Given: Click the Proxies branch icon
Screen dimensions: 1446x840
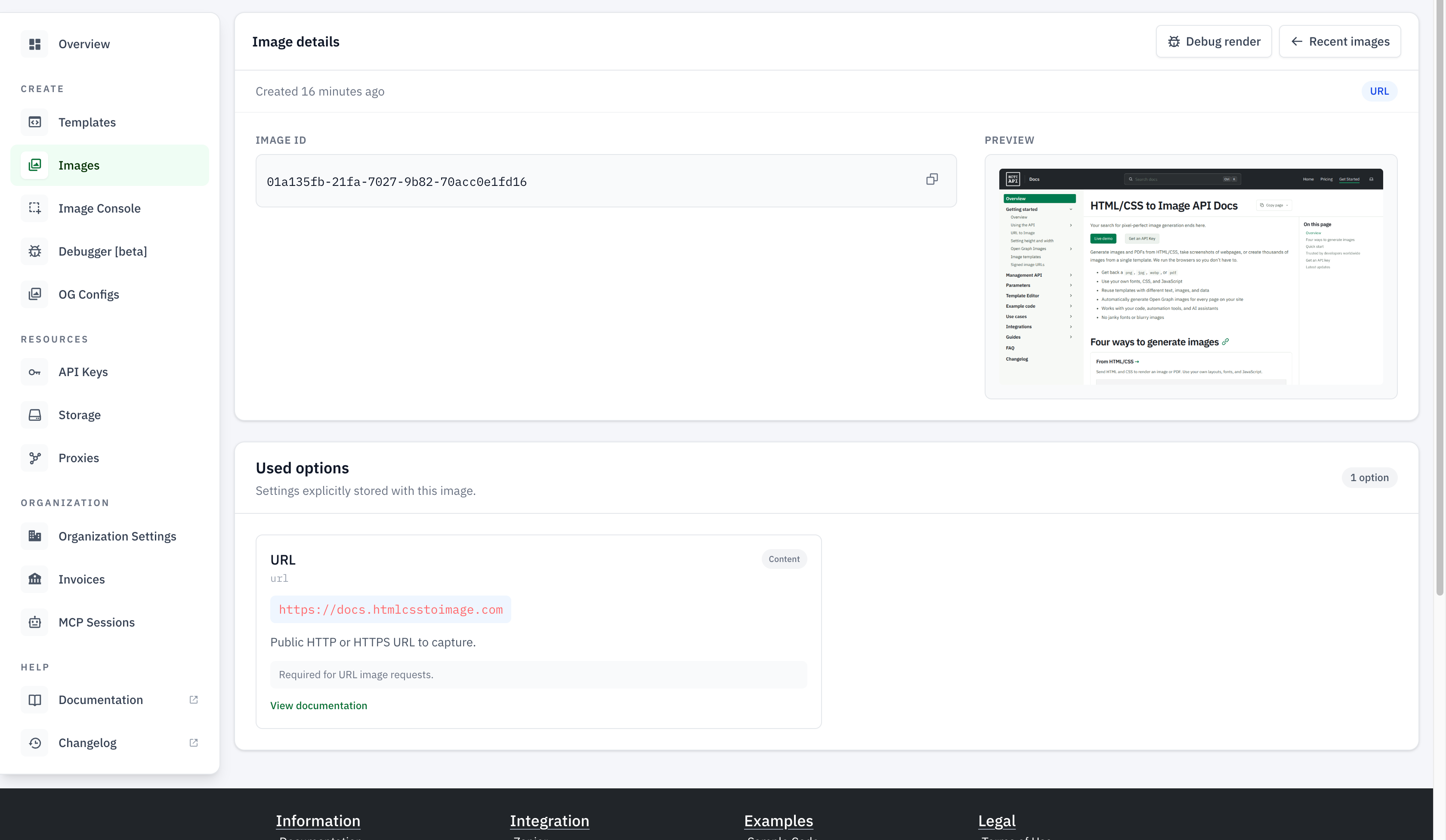Looking at the screenshot, I should pyautogui.click(x=35, y=458).
